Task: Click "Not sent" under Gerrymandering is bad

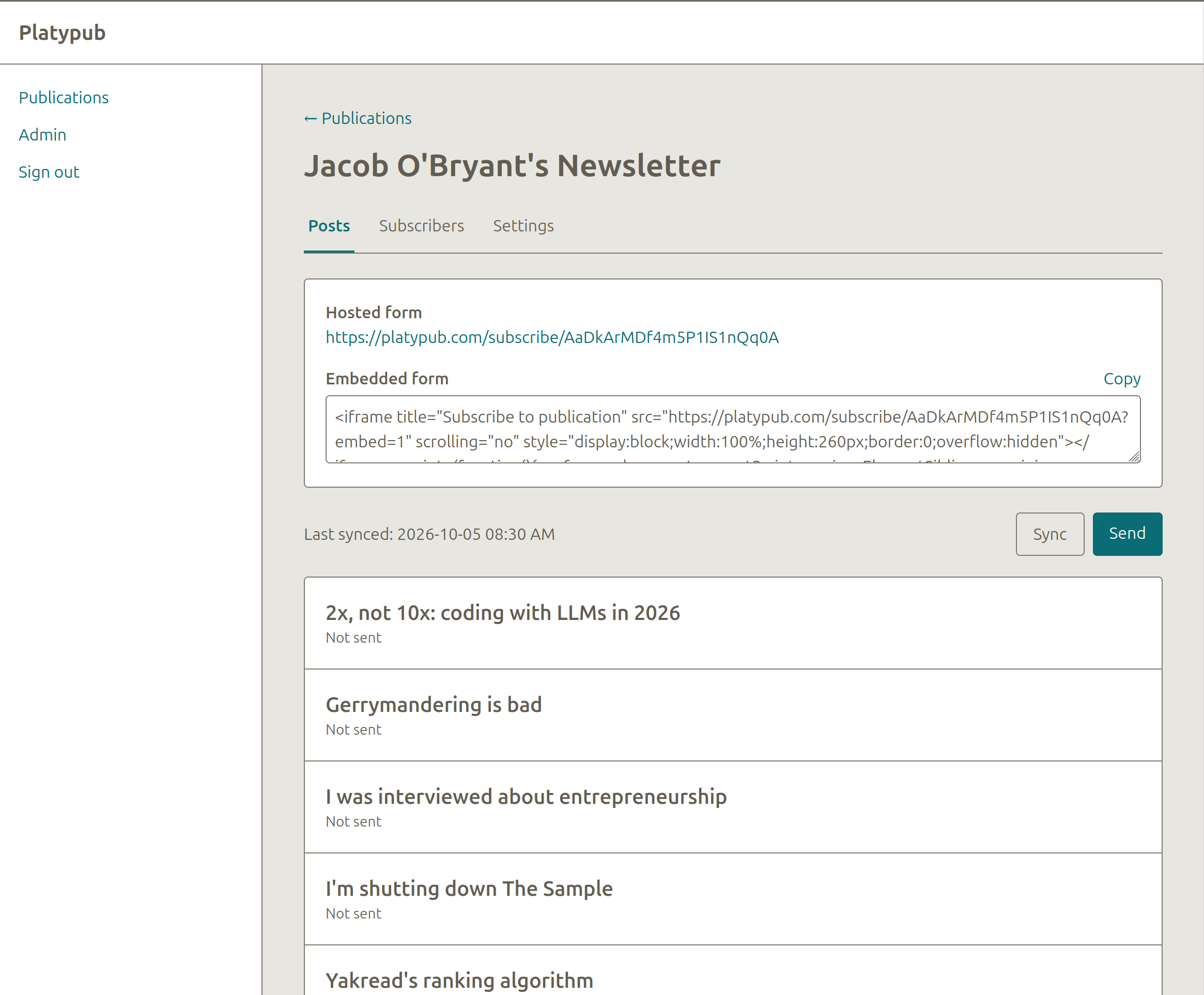Action: click(353, 729)
